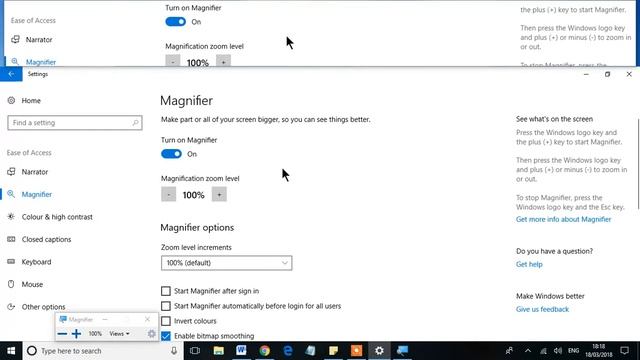
Task: Click the Narrator sidebar icon in the Settings window
Action: pos(11,172)
